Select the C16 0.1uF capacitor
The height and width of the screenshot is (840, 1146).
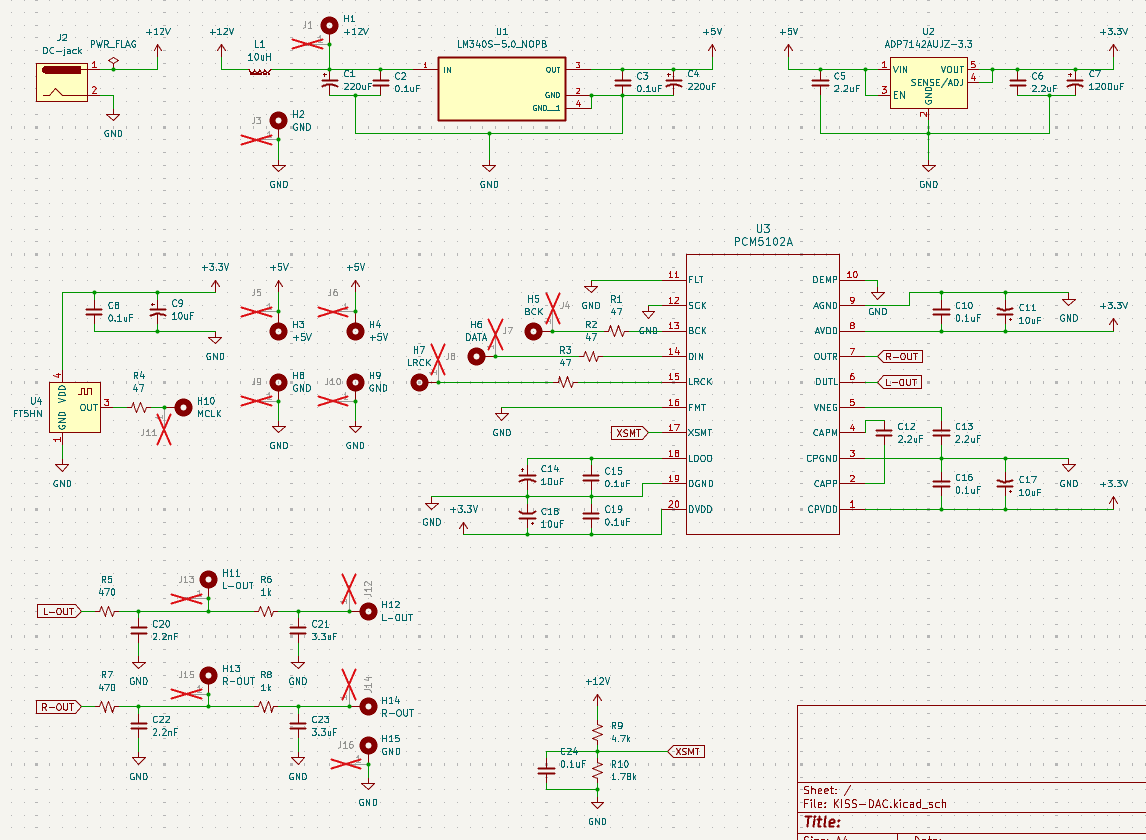tap(941, 484)
